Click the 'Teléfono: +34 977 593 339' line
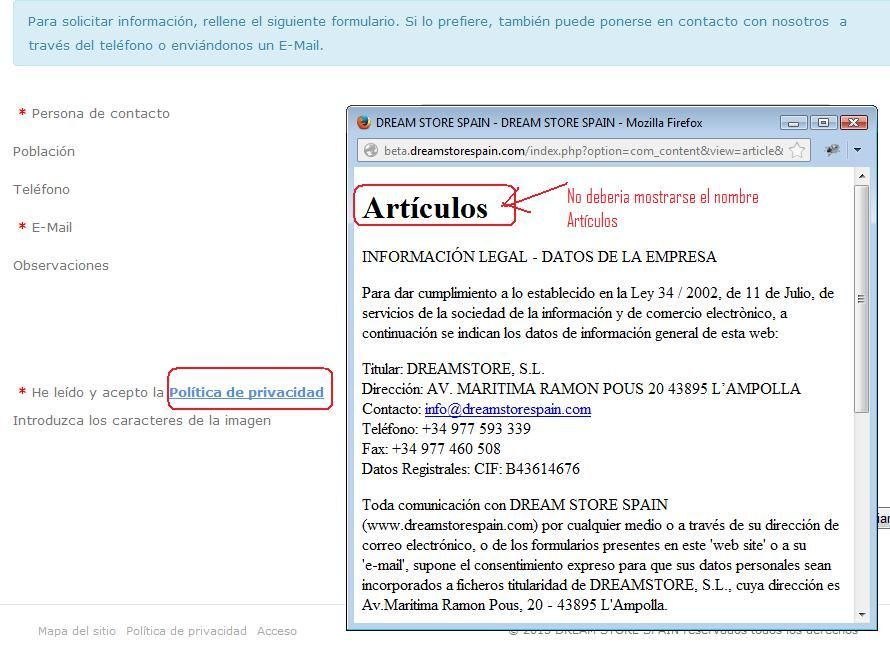 coord(446,429)
